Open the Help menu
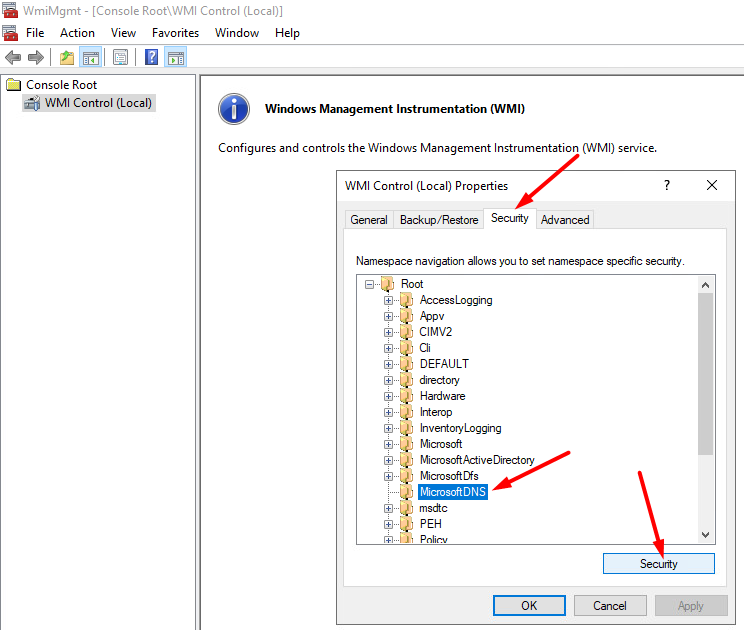The height and width of the screenshot is (630, 744). point(287,33)
